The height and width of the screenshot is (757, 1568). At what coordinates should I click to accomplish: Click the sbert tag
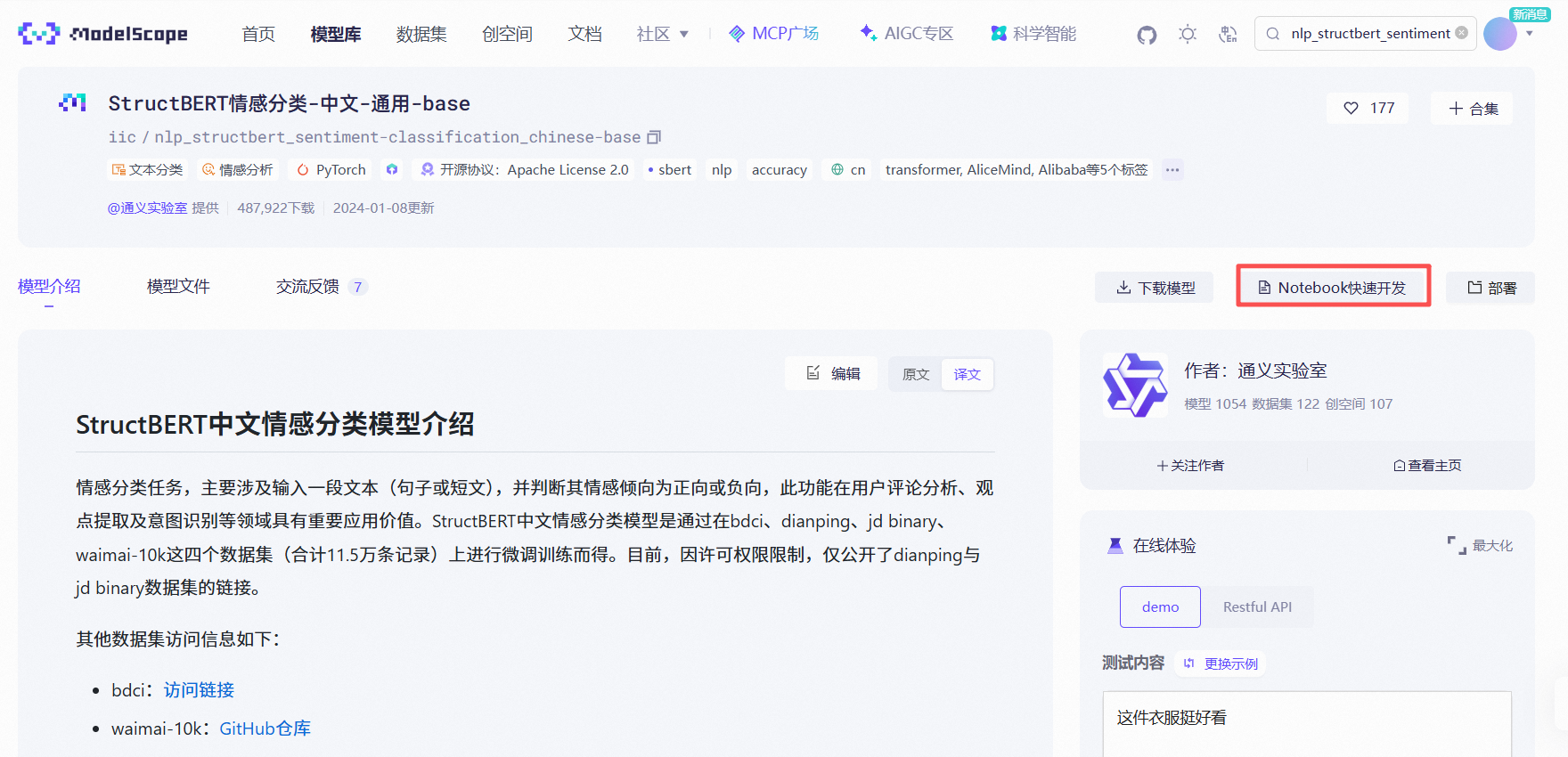coord(669,169)
